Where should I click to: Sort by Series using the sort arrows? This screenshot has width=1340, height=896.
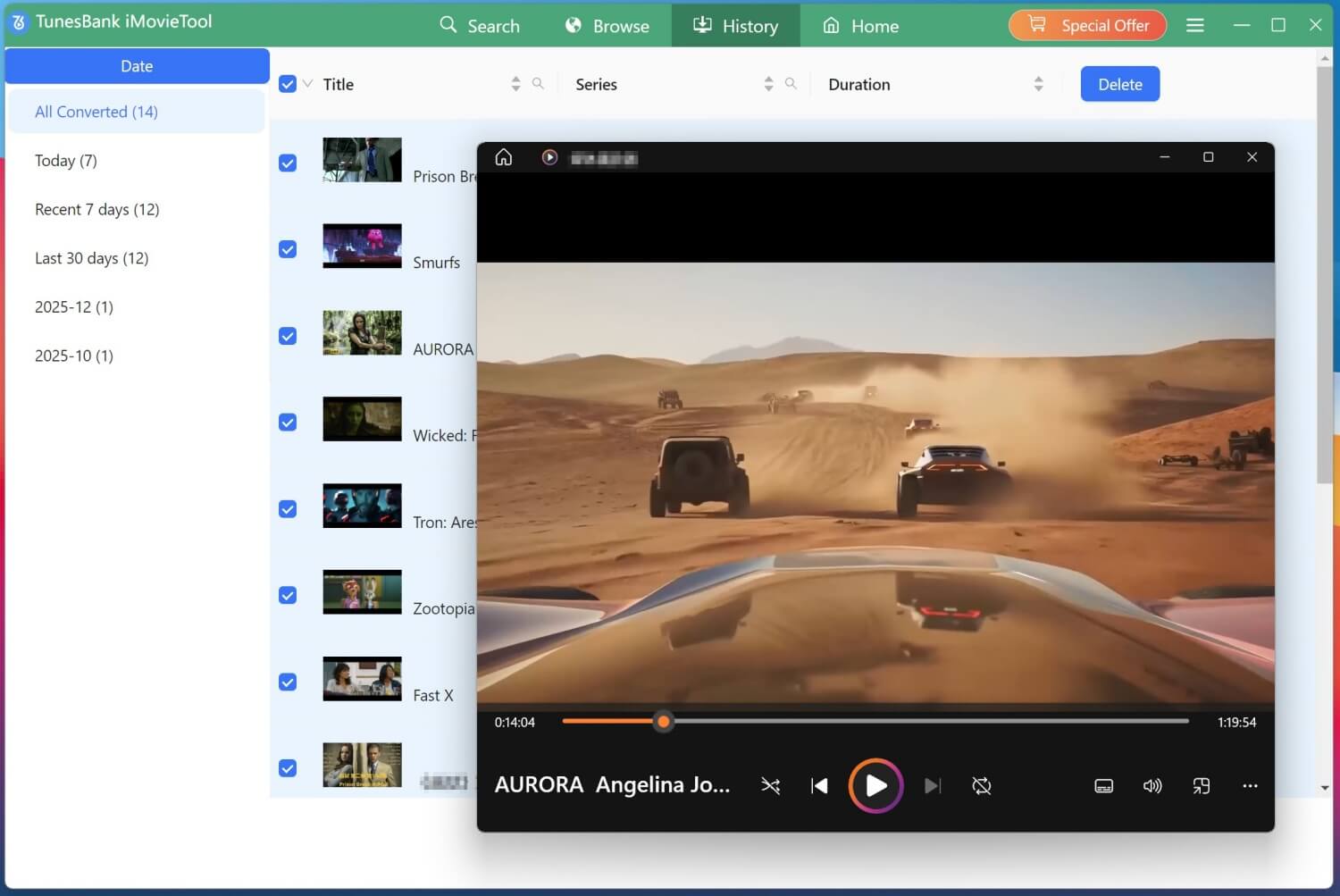click(x=768, y=84)
